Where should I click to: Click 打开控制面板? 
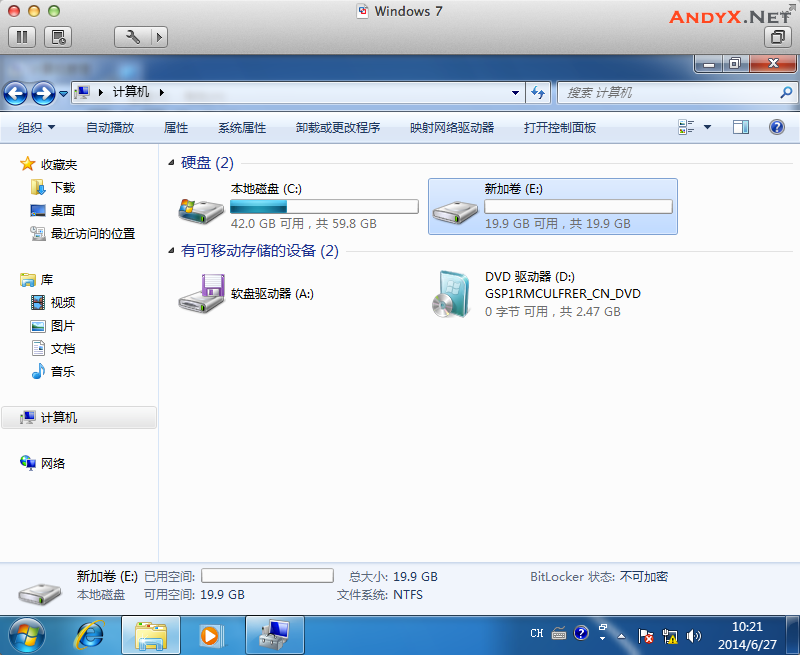click(x=560, y=128)
